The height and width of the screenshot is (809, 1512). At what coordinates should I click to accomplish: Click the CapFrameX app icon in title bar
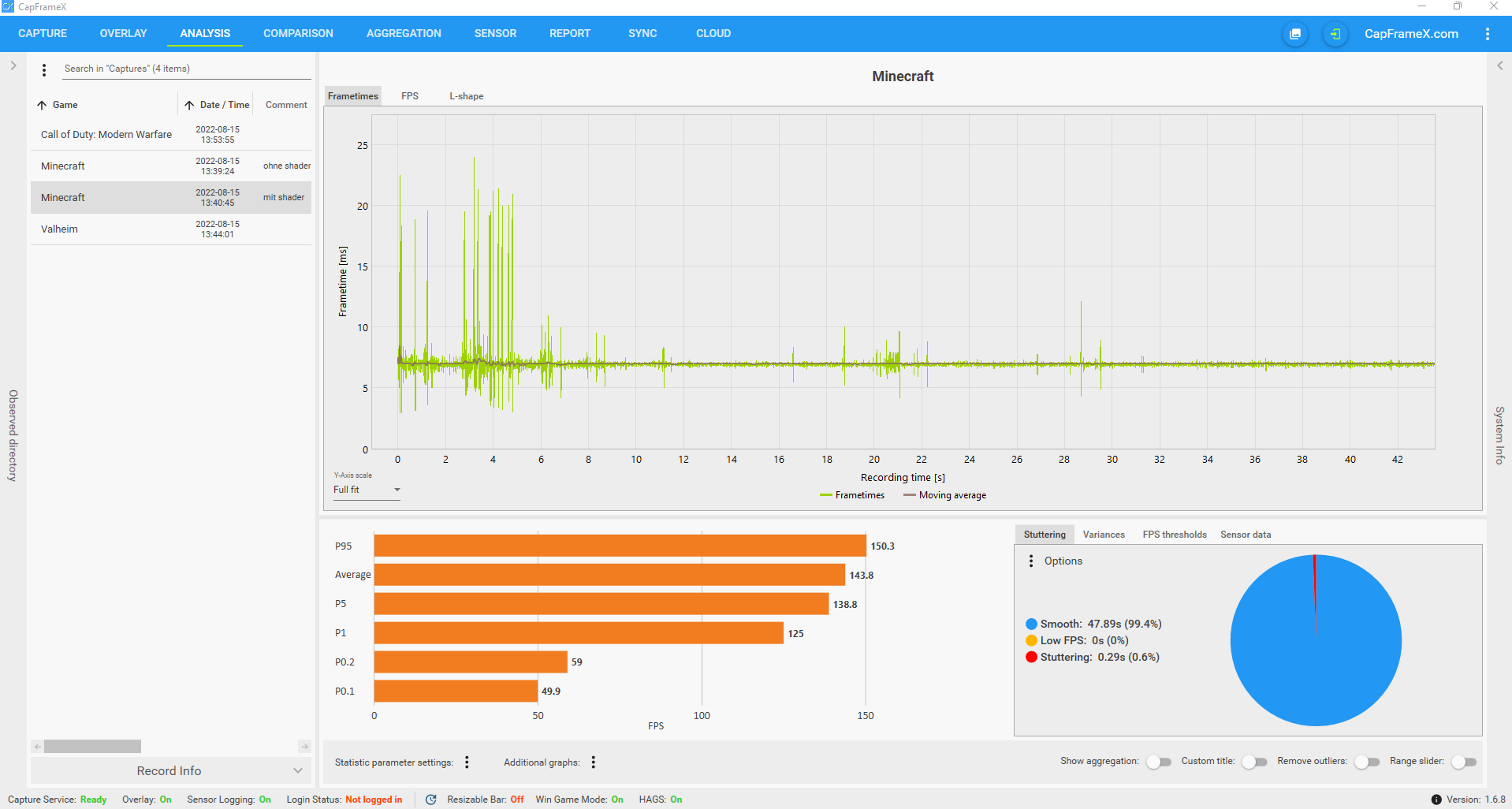[x=8, y=7]
